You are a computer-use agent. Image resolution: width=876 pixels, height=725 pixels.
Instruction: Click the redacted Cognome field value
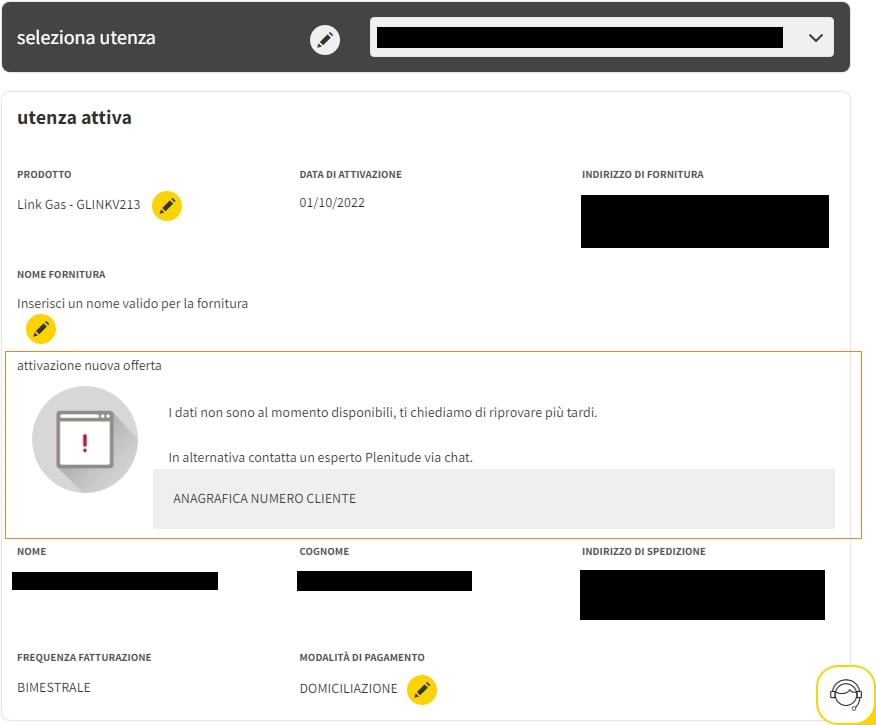(x=384, y=581)
